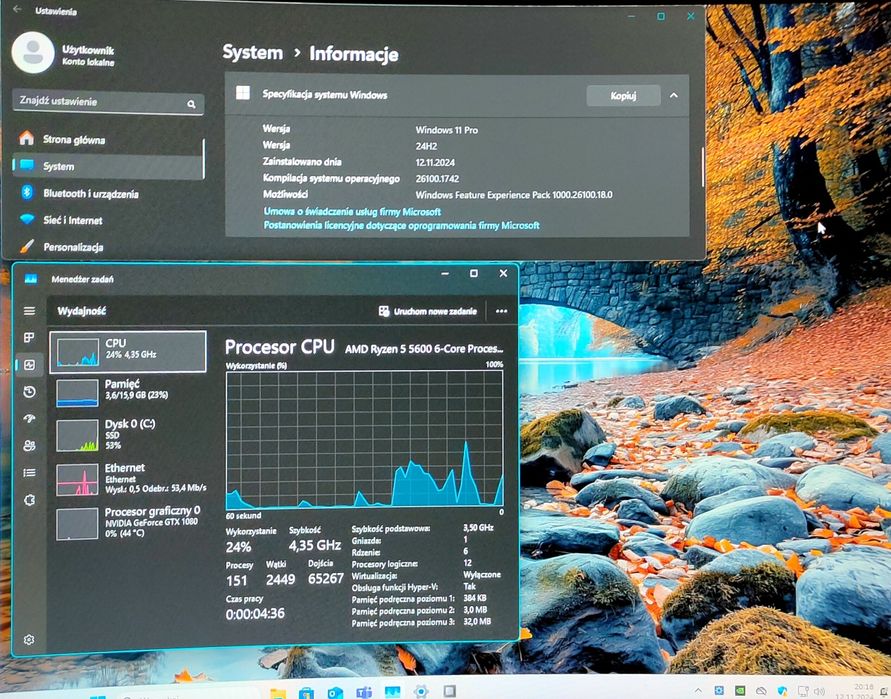Click the 'AMD Ryzen 5 5600 6-Core' processor name
Viewport: 891px width, 699px height.
(424, 348)
